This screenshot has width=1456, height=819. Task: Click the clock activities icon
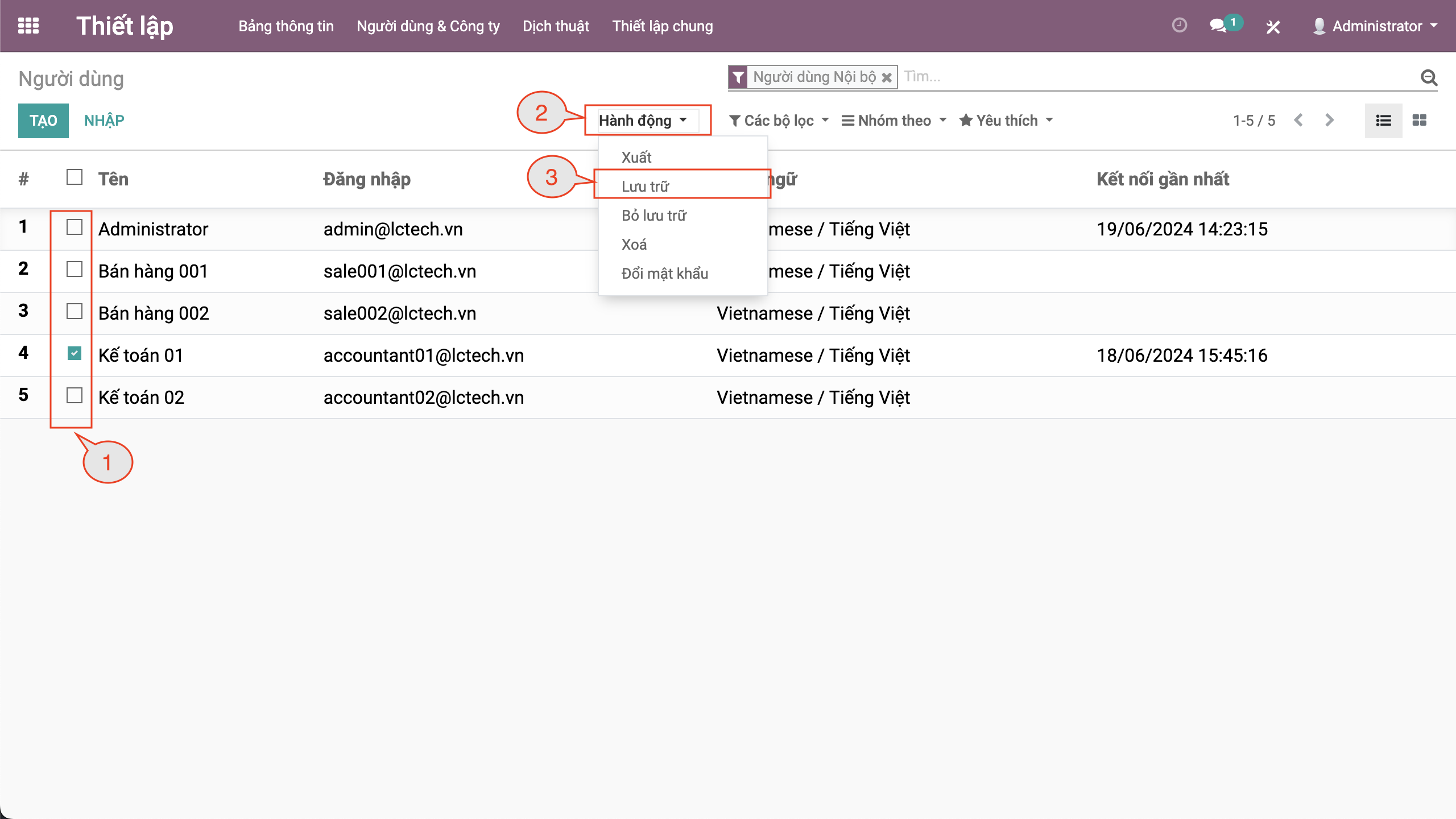(1180, 26)
